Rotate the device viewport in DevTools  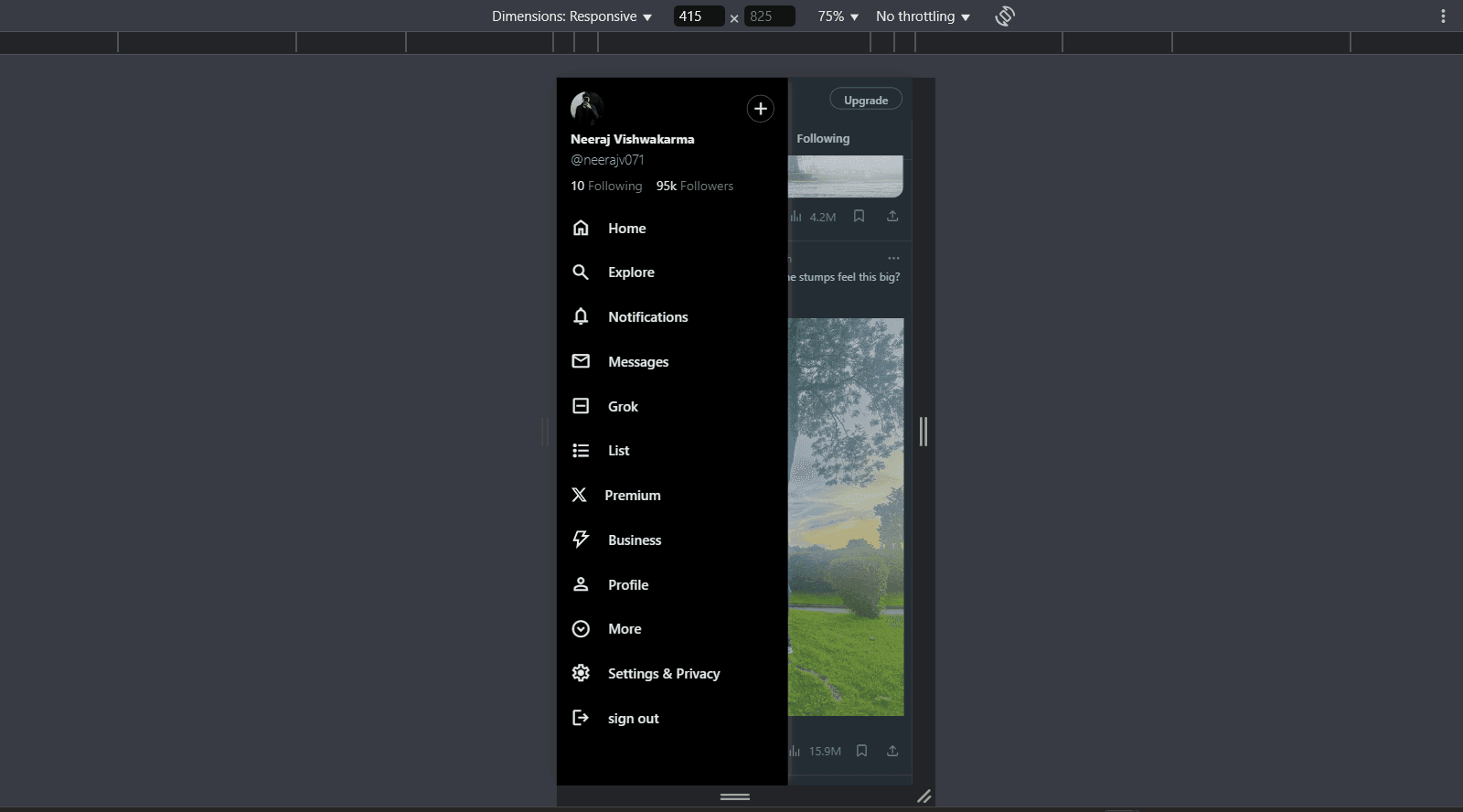coord(1005,16)
